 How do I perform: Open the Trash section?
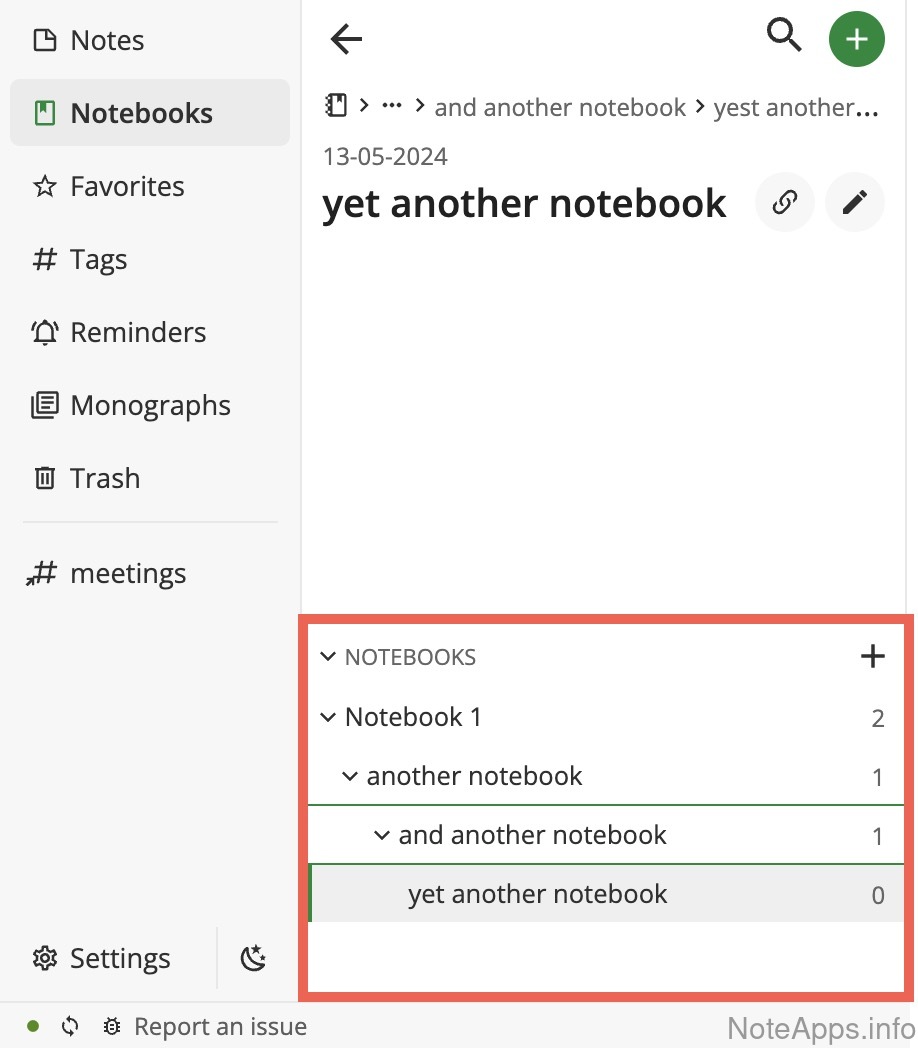click(105, 479)
